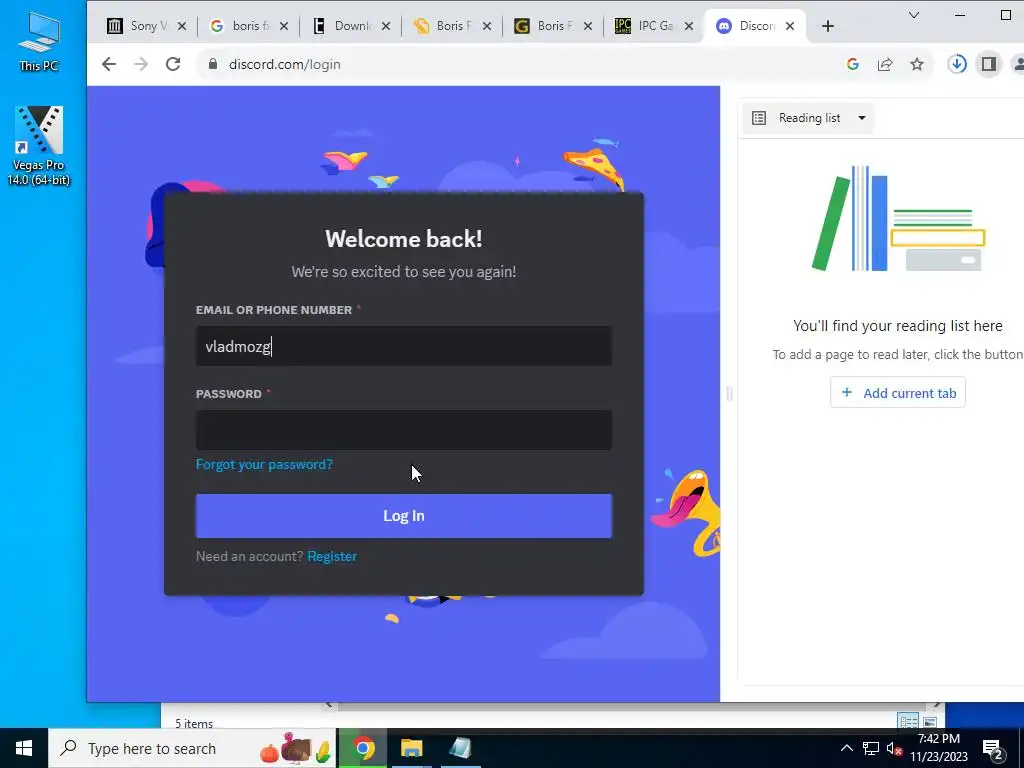1024x768 pixels.
Task: Close the Download tab
Action: (385, 26)
